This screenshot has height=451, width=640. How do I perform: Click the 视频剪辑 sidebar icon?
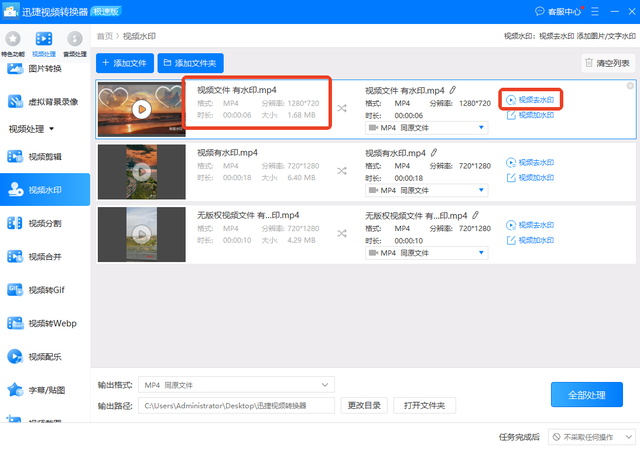15,156
